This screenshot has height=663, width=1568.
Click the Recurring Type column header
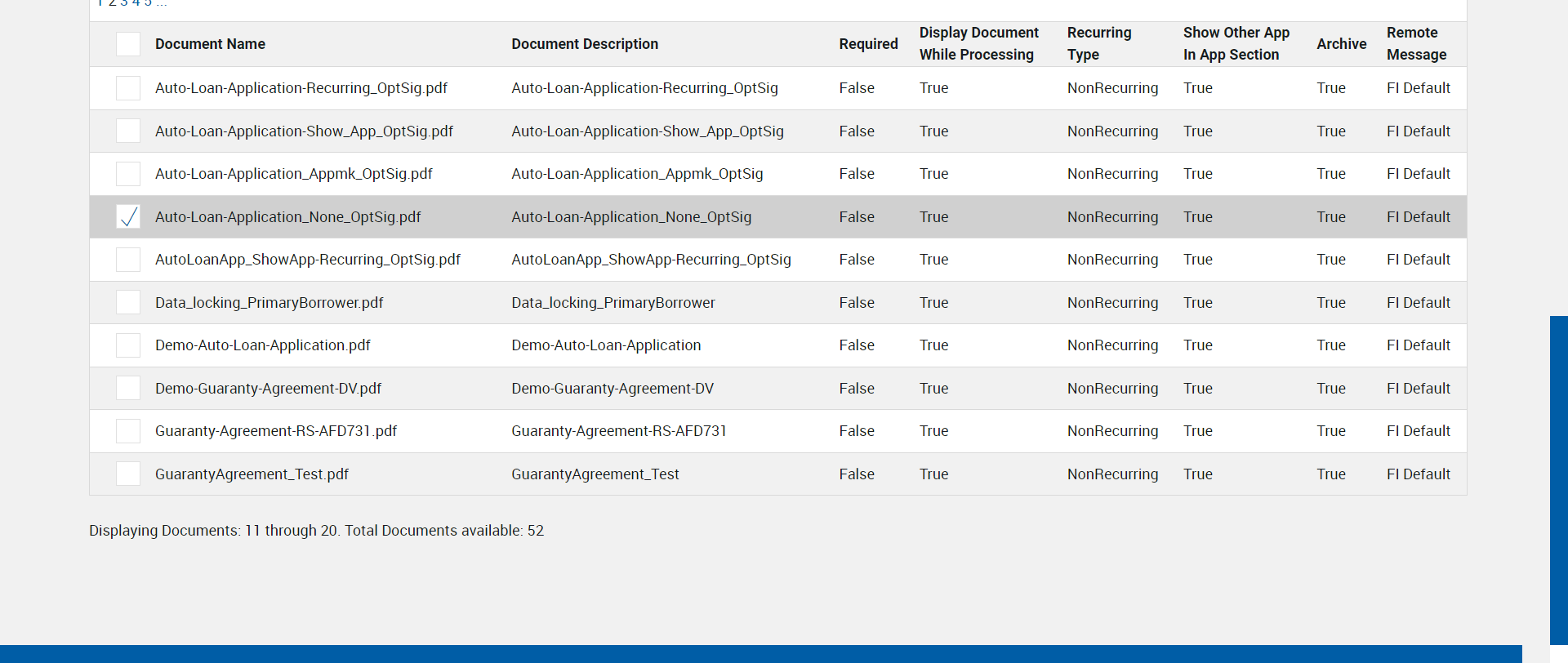coord(1099,44)
